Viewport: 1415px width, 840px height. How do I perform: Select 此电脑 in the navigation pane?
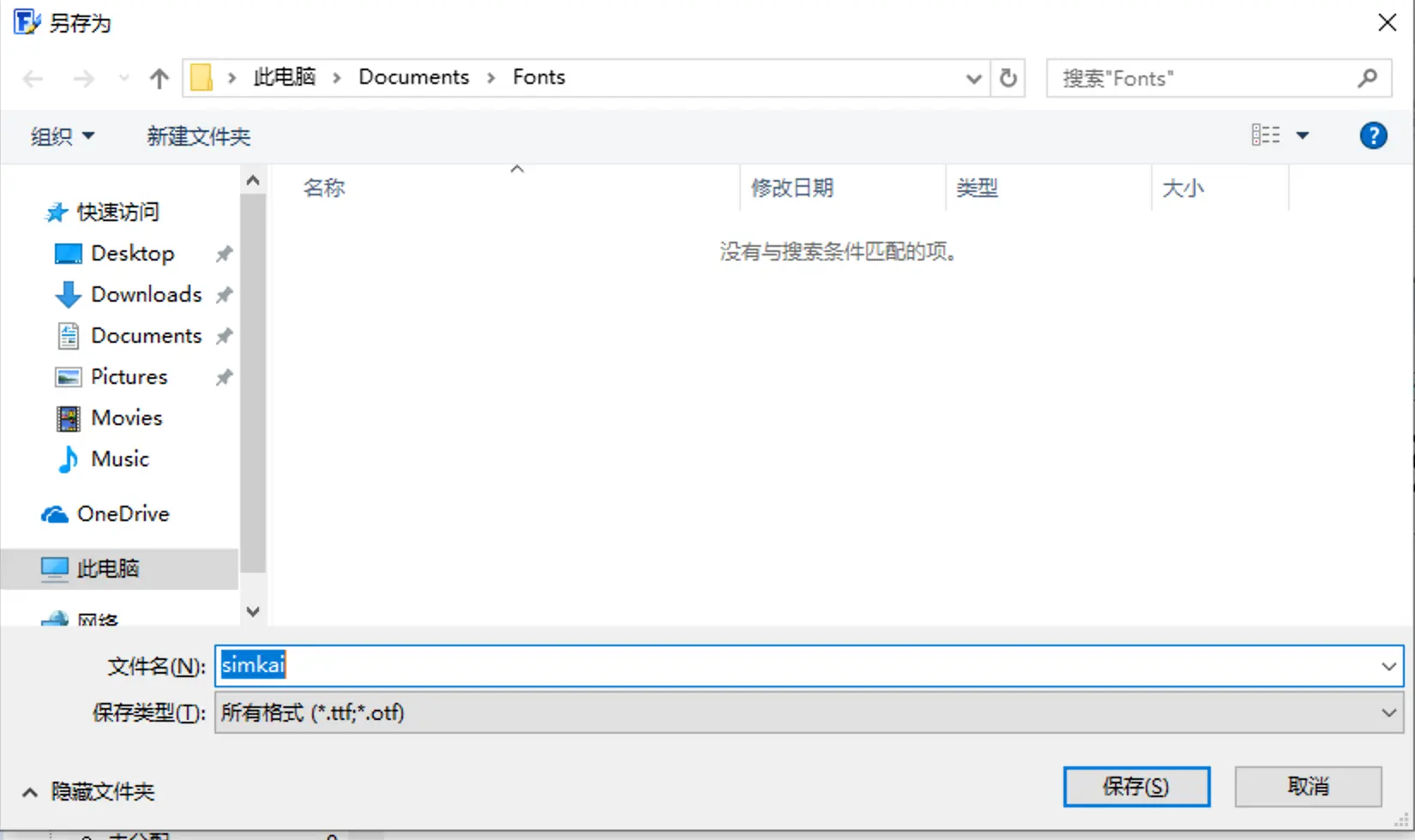point(107,568)
